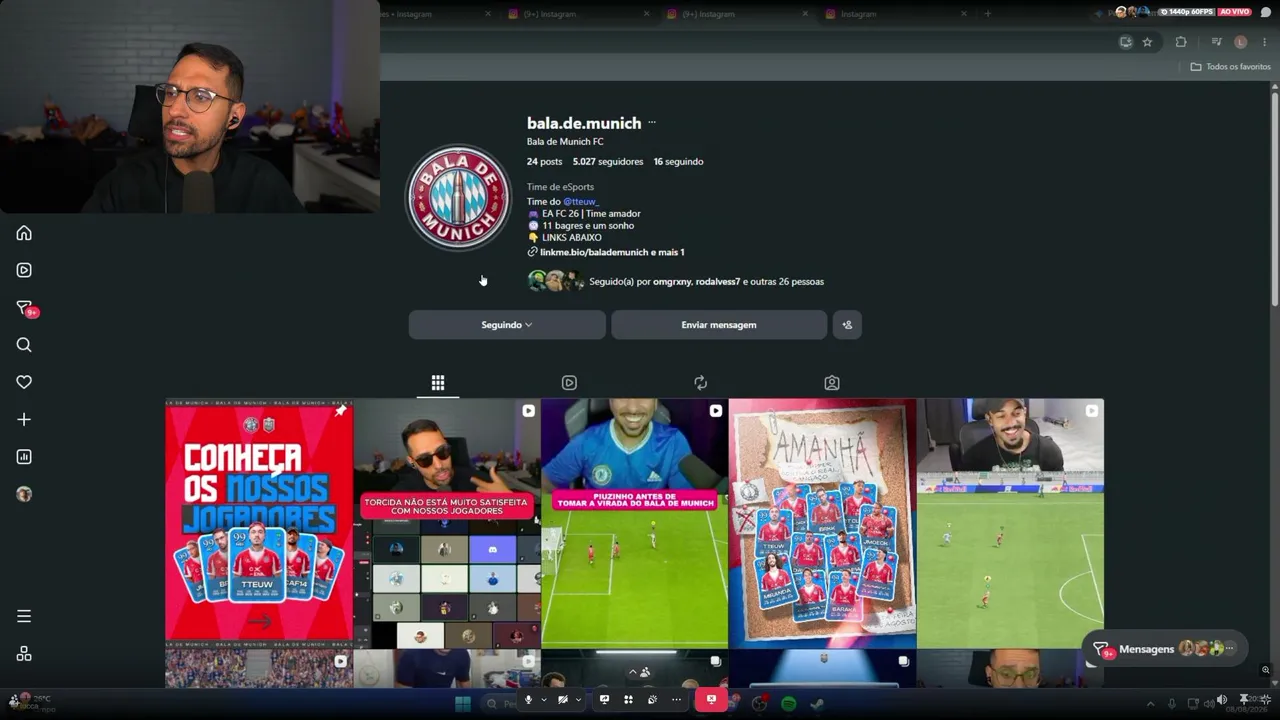Open a new browser tab
1280x720 pixels.
[x=987, y=14]
